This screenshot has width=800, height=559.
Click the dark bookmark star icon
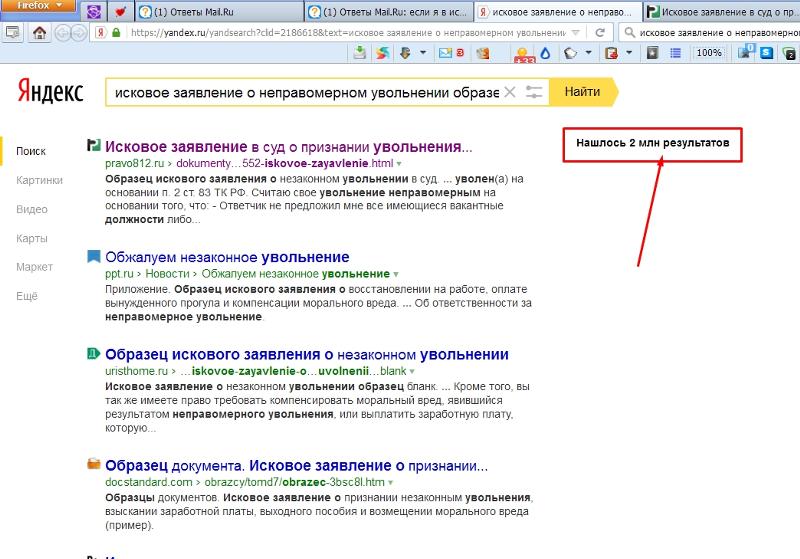point(652,53)
